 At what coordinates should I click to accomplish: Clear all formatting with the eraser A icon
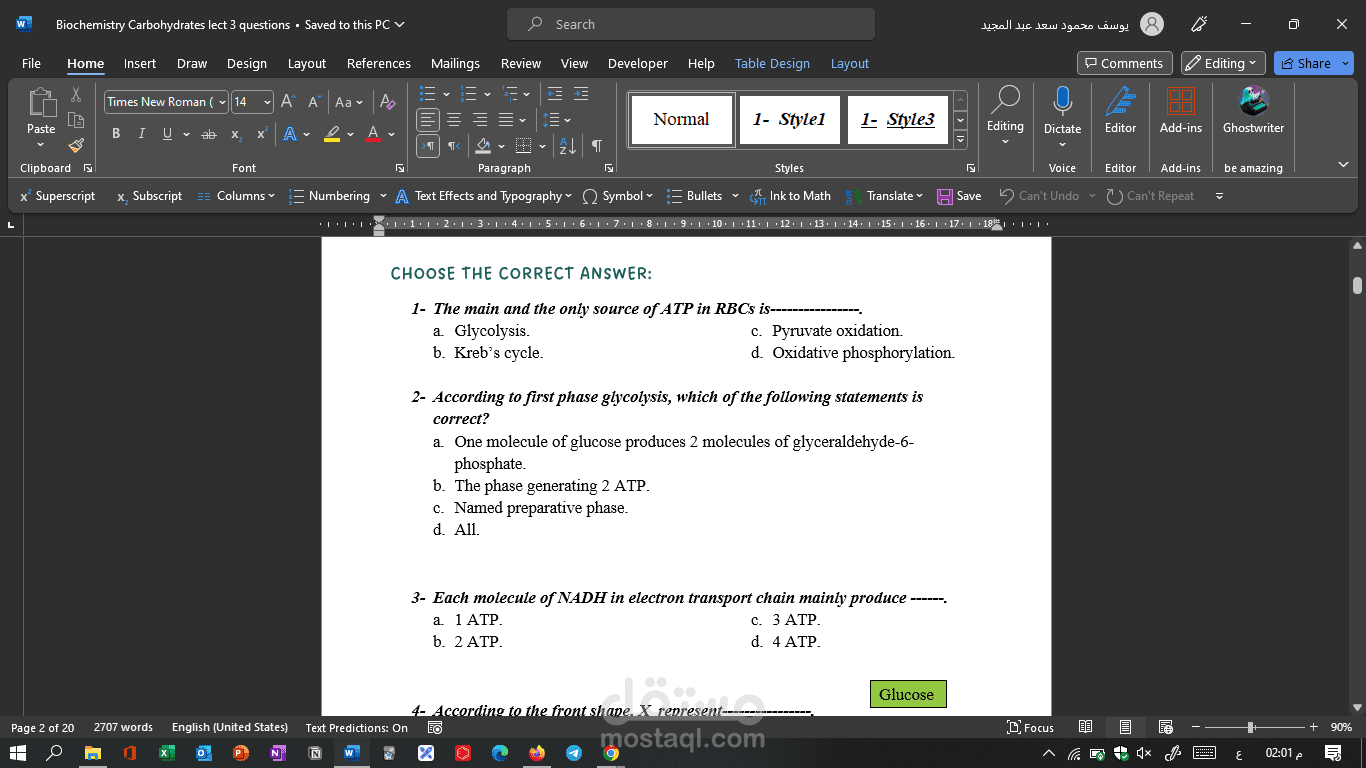(388, 102)
